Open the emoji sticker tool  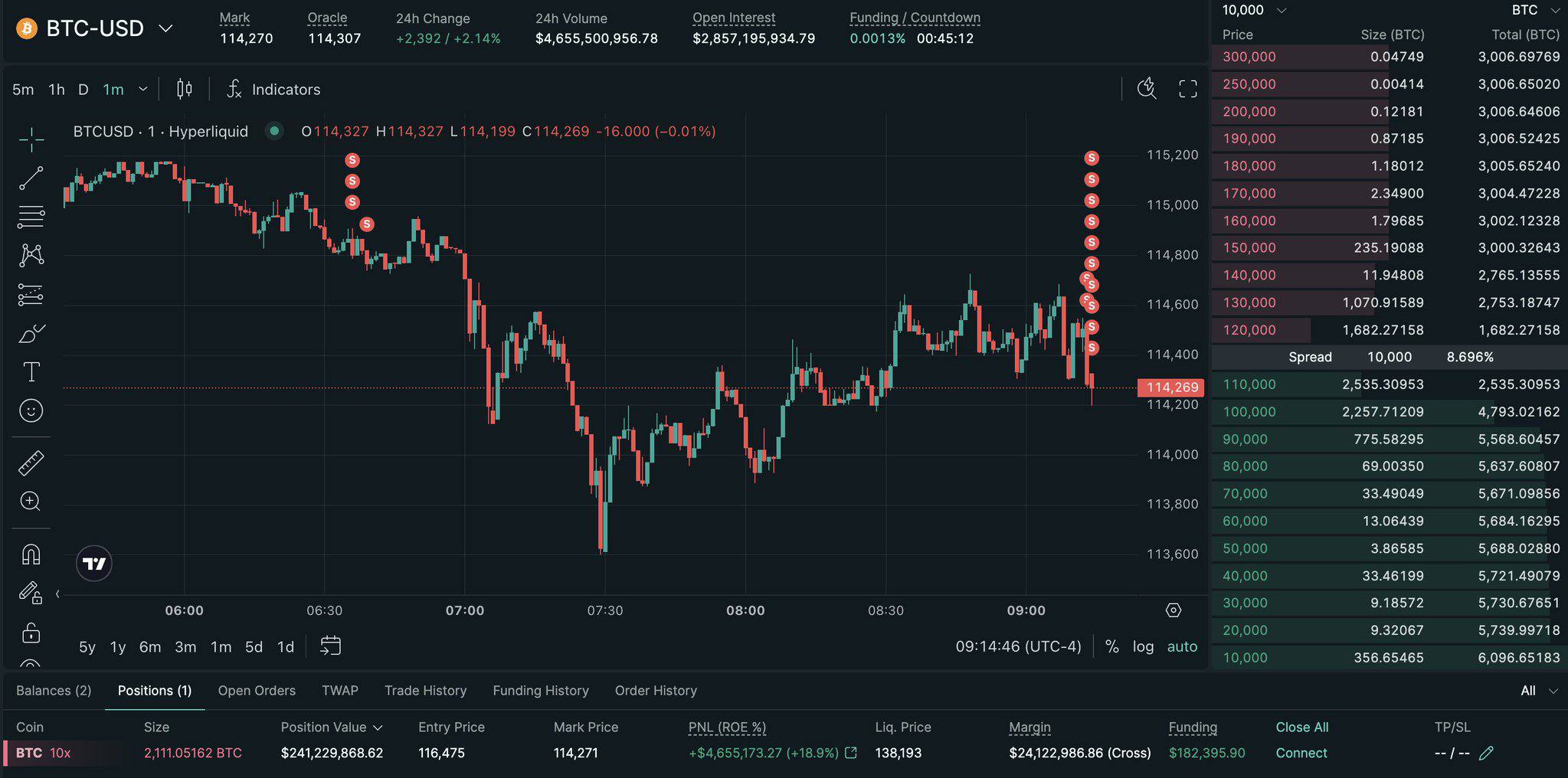coord(31,411)
